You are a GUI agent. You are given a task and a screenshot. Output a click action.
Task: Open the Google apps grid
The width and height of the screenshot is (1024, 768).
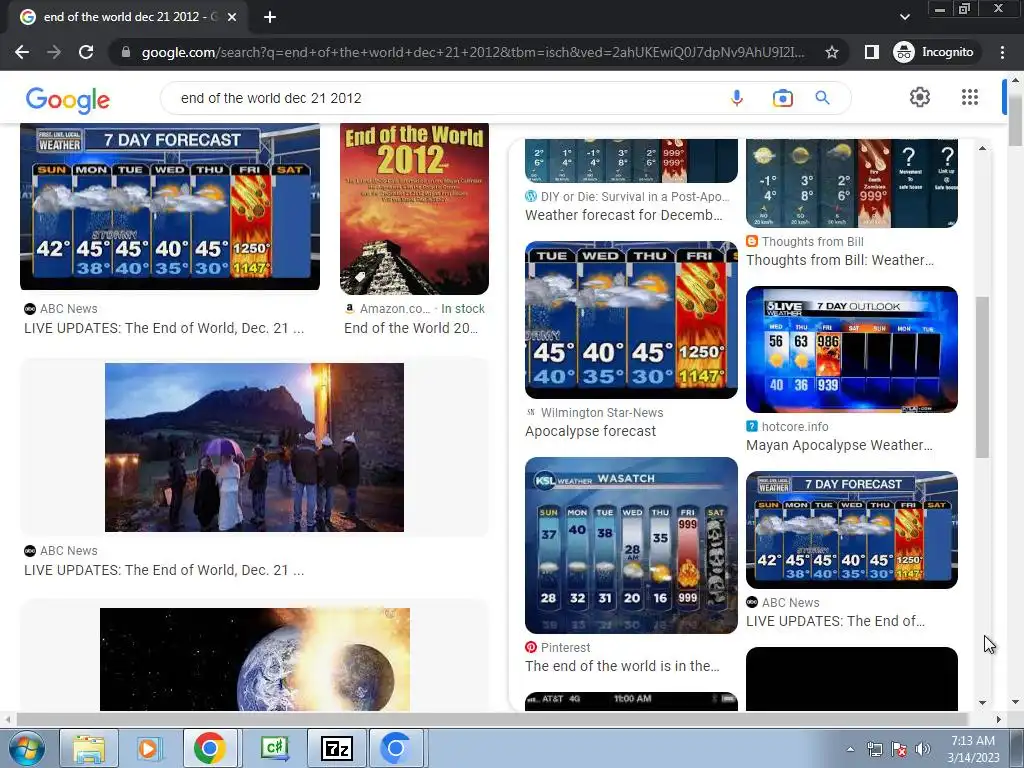pos(970,97)
